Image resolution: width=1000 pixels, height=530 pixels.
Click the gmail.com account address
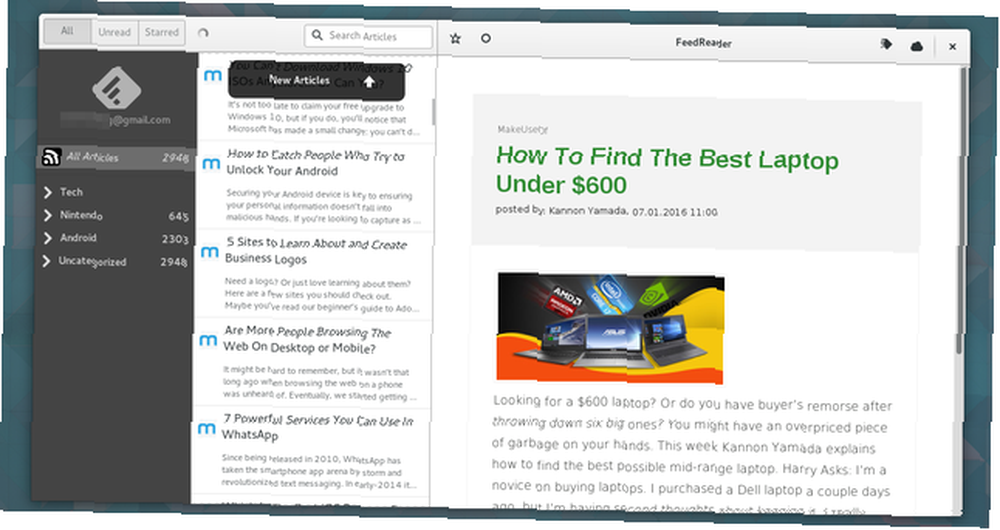115,120
